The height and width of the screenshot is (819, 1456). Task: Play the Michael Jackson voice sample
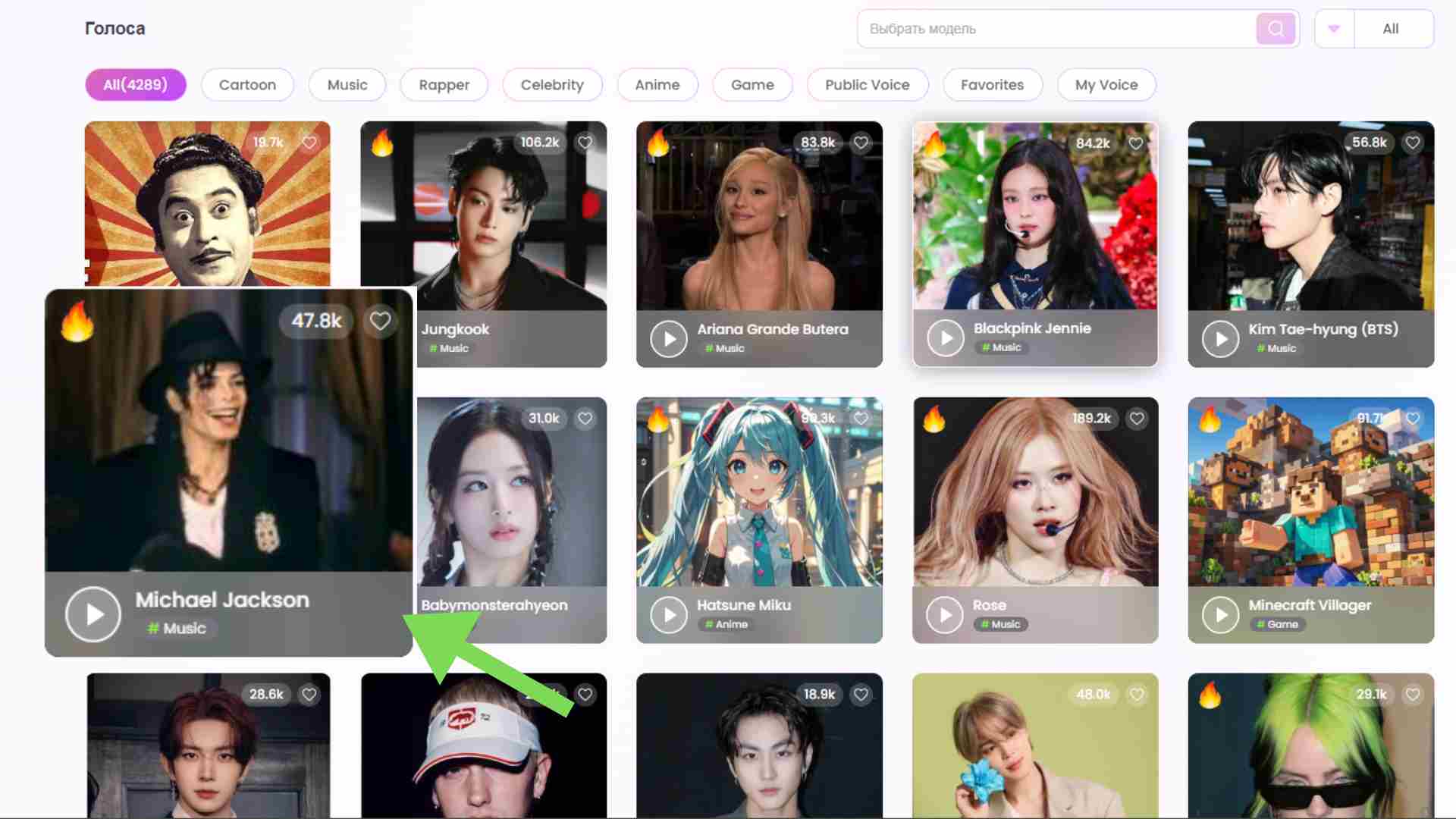[x=93, y=614]
